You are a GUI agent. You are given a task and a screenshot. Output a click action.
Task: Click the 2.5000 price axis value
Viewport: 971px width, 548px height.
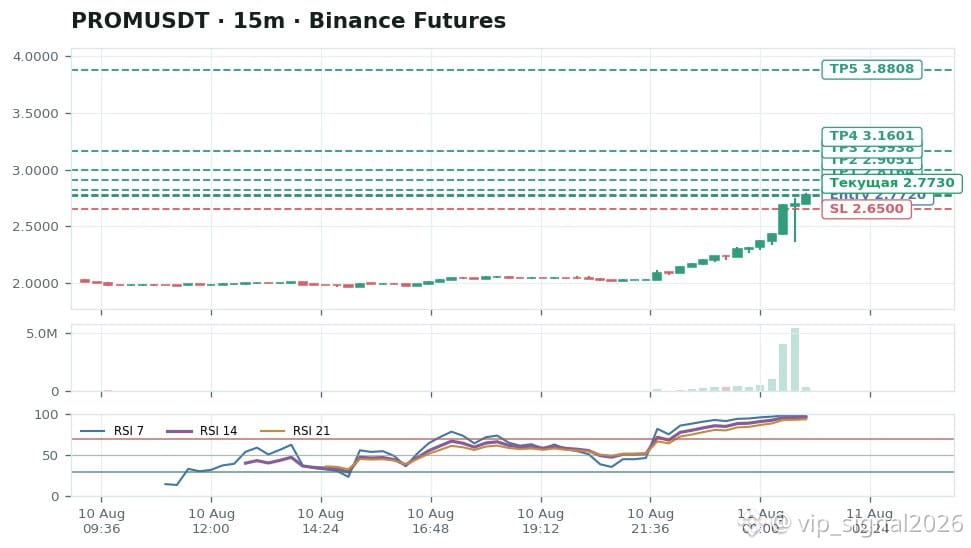[35, 227]
